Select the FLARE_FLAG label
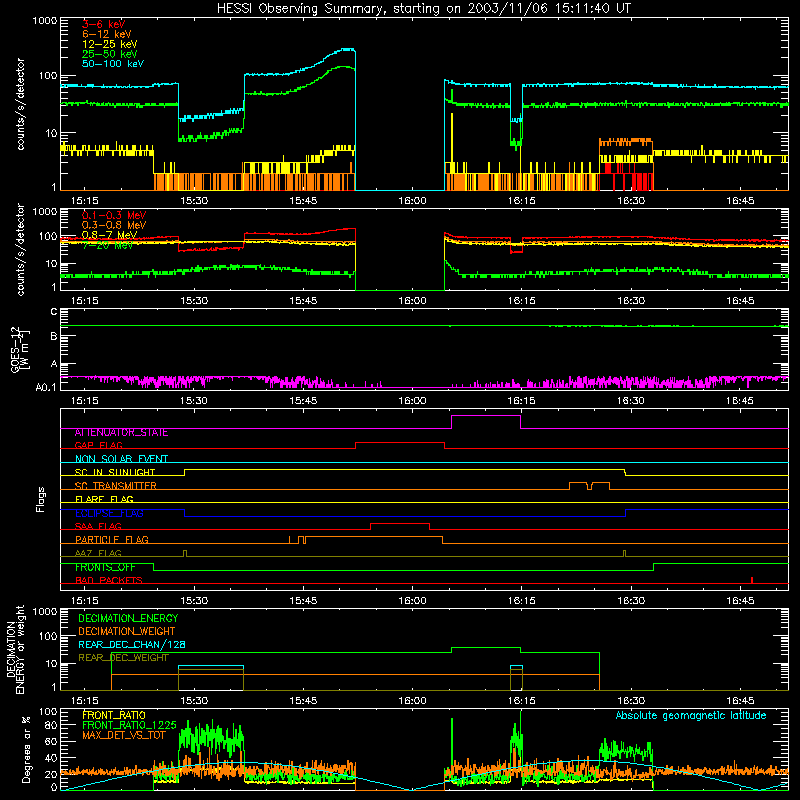The height and width of the screenshot is (800, 800). (104, 499)
